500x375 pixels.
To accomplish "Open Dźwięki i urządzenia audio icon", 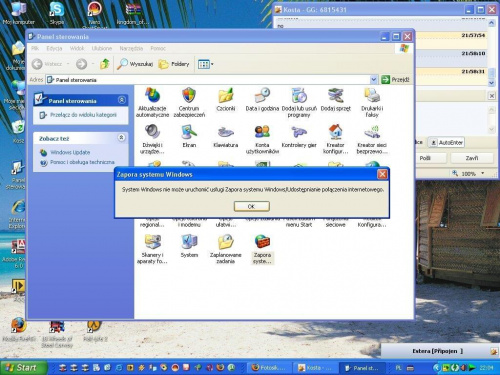I will pos(152,139).
